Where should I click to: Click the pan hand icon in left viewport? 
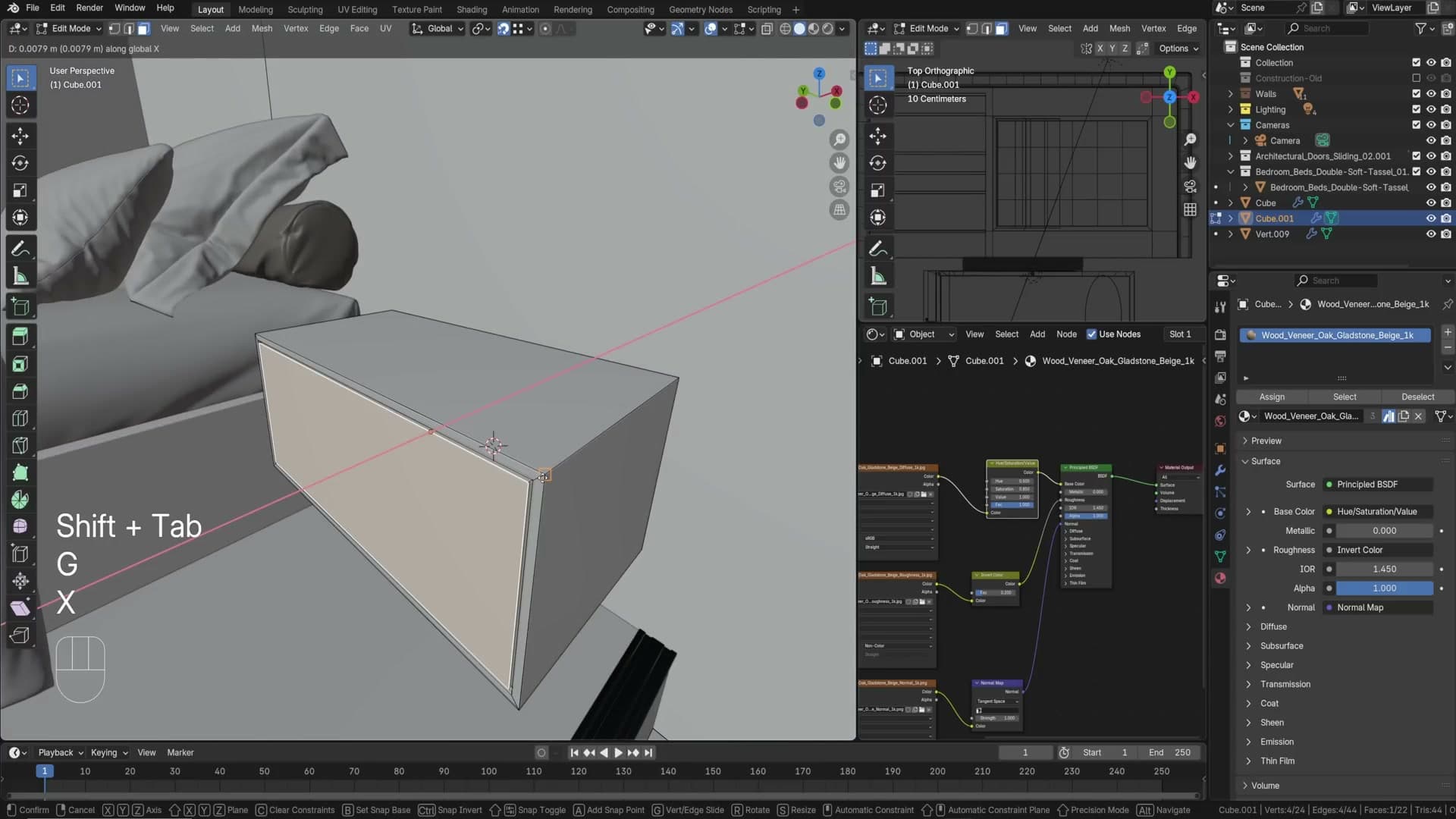click(839, 163)
